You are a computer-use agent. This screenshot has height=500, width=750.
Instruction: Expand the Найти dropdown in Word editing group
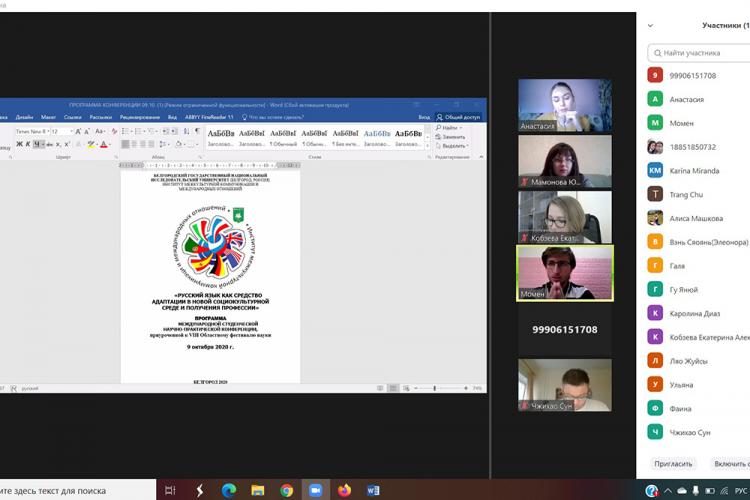point(461,128)
